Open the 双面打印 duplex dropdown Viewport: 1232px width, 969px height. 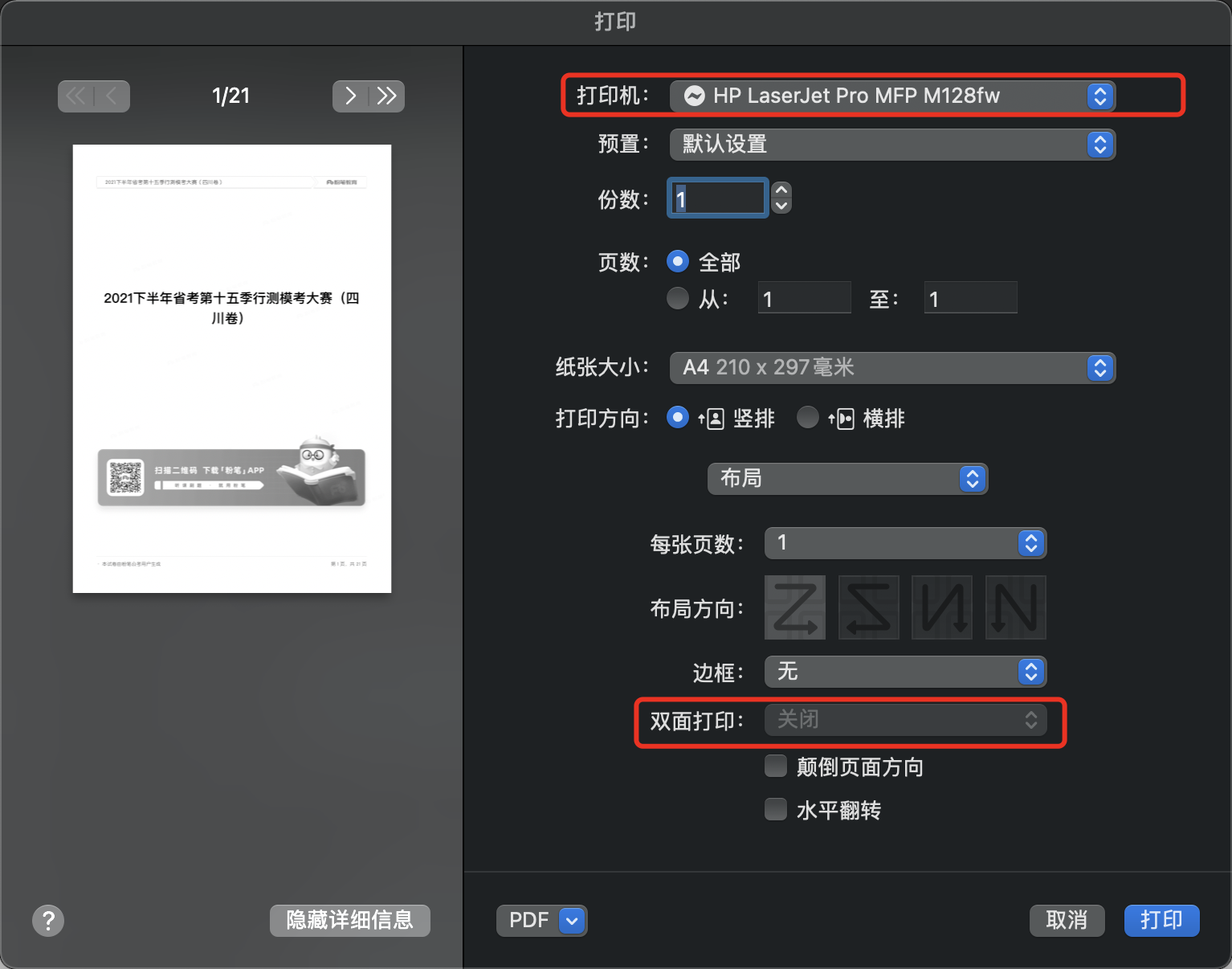tap(905, 720)
